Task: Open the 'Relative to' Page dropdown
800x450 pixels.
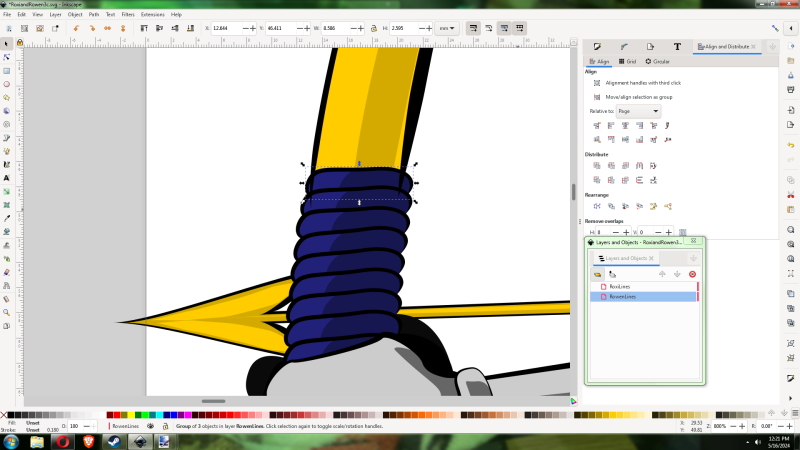Action: click(639, 111)
